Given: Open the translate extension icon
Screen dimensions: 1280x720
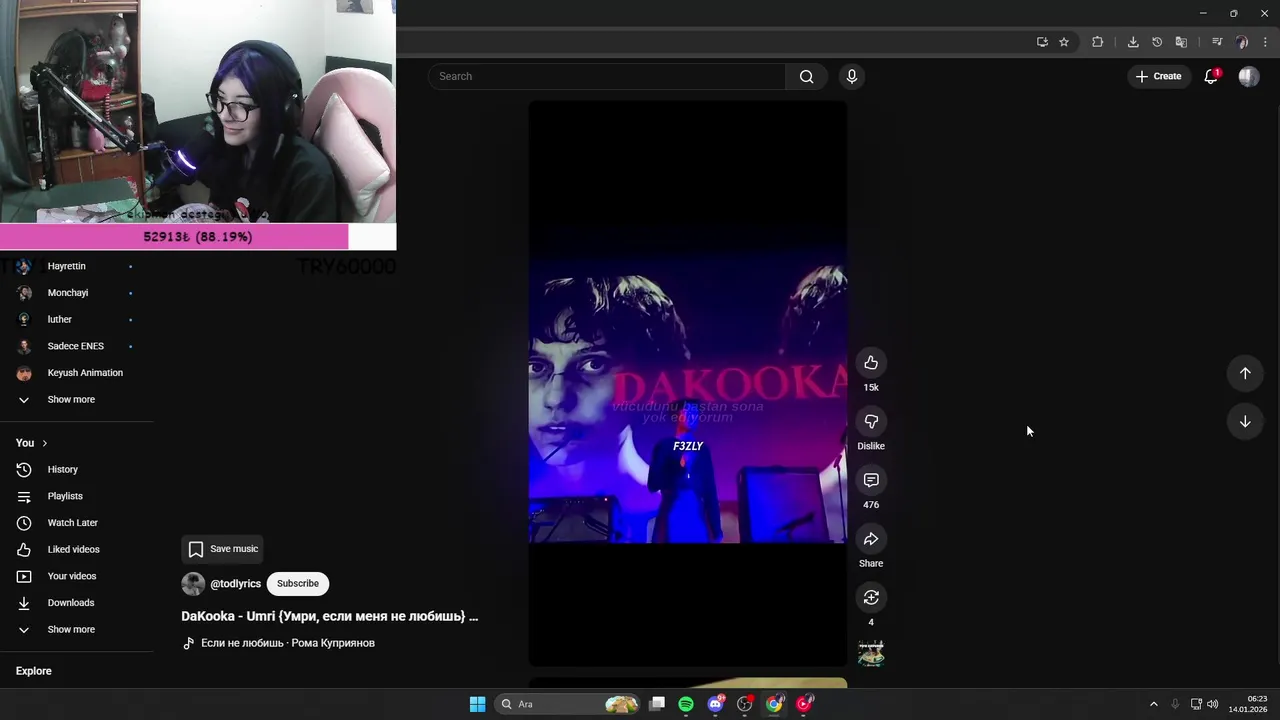Looking at the screenshot, I should tap(1181, 42).
